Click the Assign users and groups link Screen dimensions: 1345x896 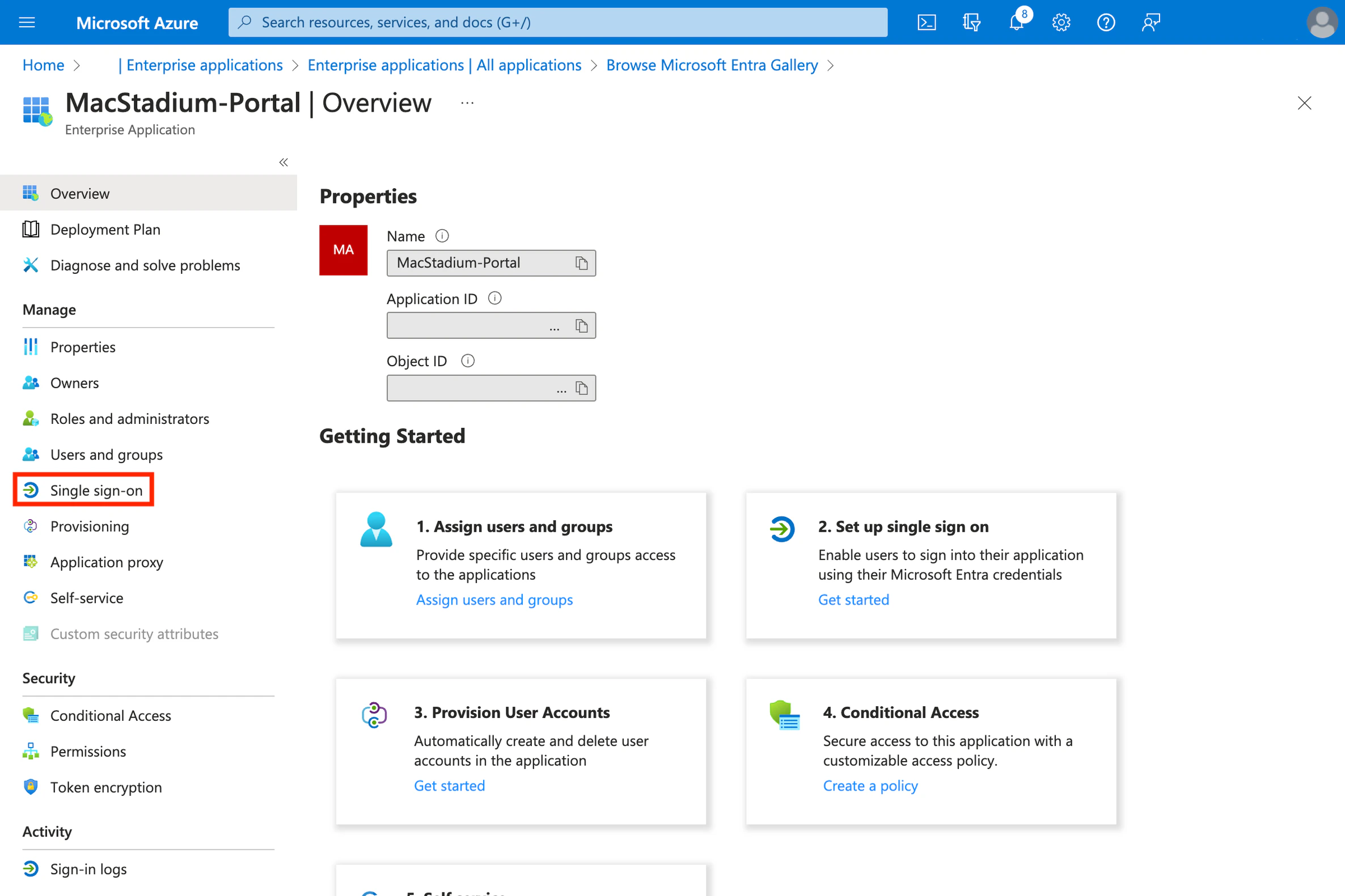click(x=494, y=600)
